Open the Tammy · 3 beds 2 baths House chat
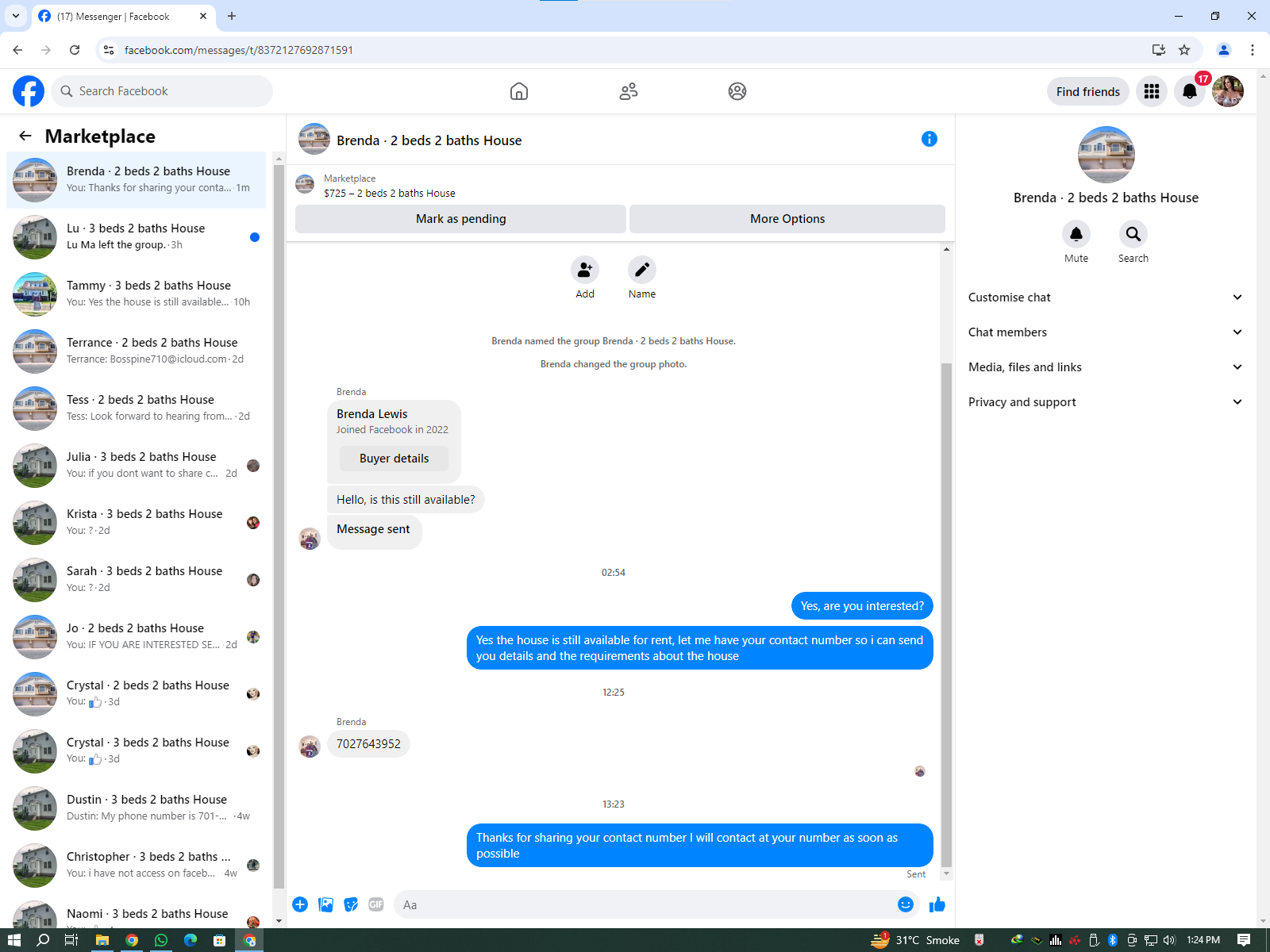This screenshot has width=1270, height=952. pyautogui.click(x=137, y=294)
